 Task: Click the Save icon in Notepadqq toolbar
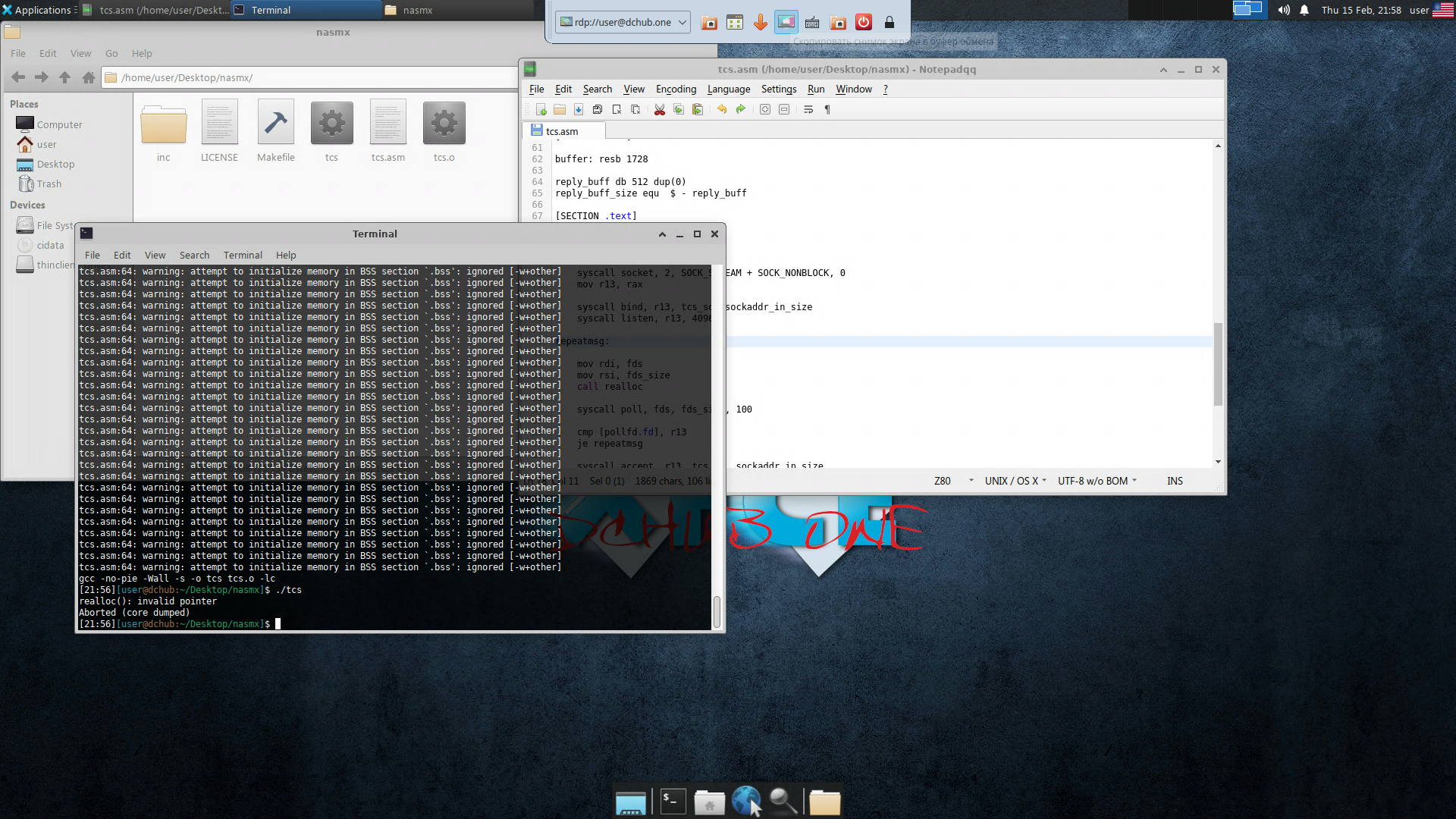[579, 110]
